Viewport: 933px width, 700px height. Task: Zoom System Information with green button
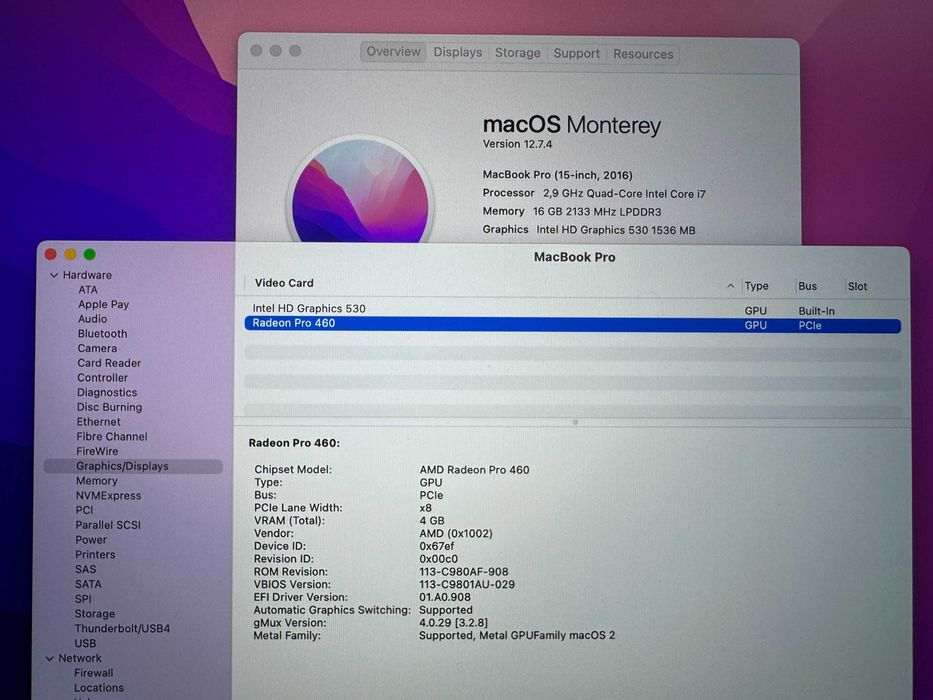click(90, 255)
